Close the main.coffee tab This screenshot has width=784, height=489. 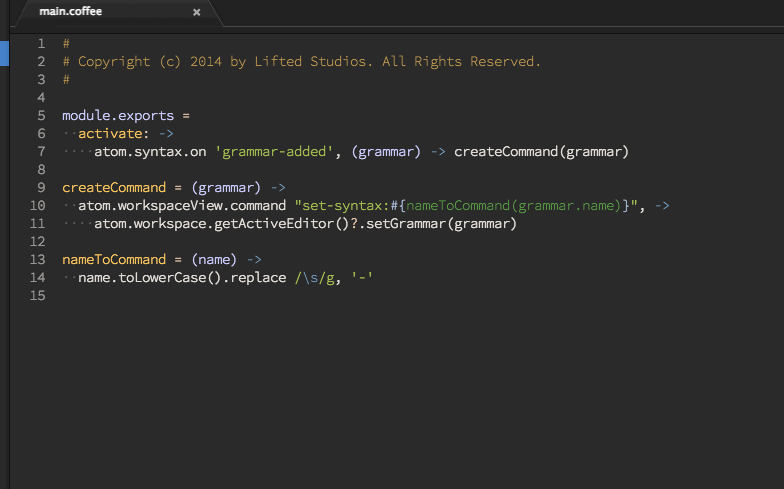coord(196,12)
